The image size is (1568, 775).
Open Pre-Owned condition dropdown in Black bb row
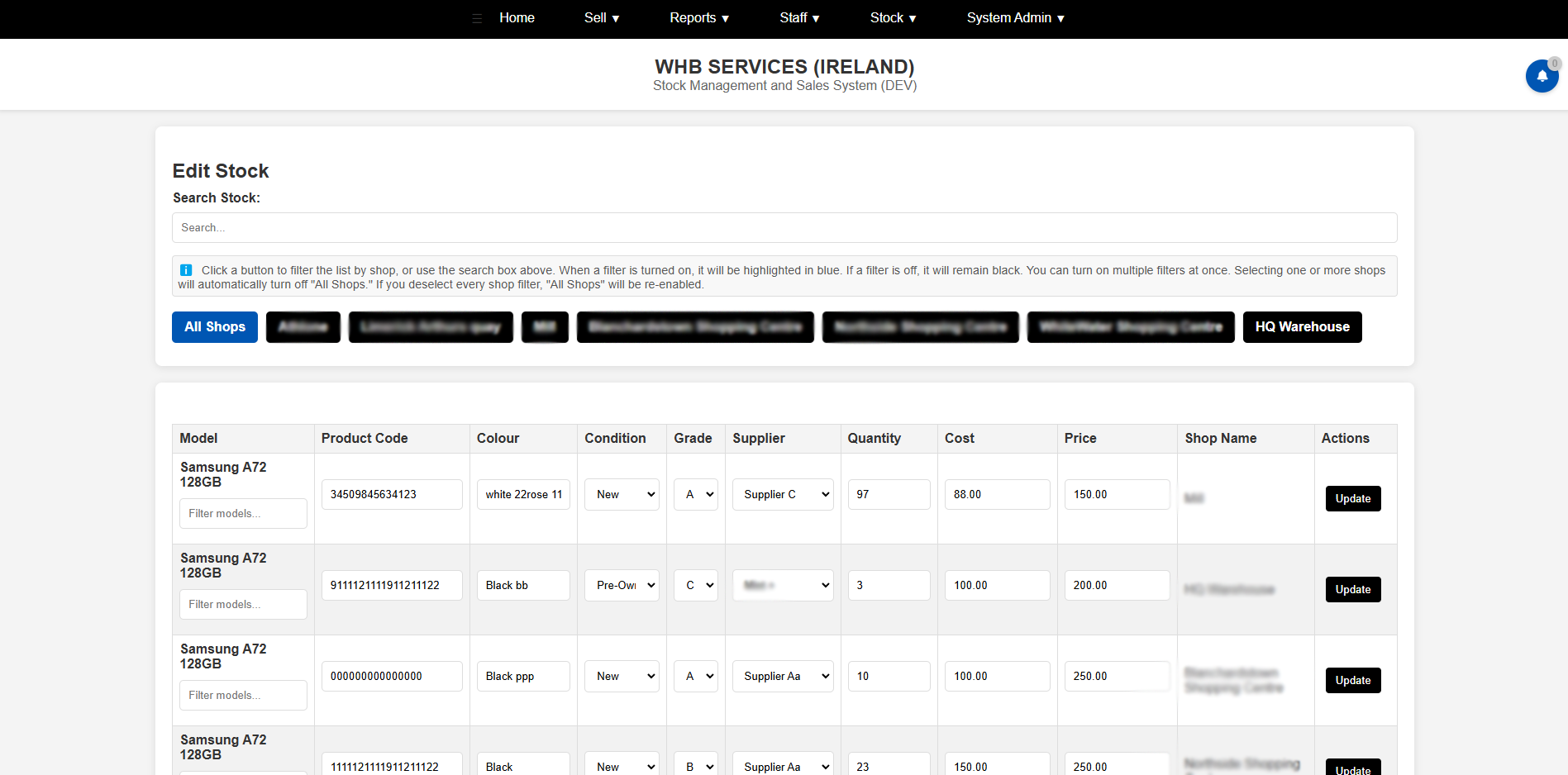(622, 585)
